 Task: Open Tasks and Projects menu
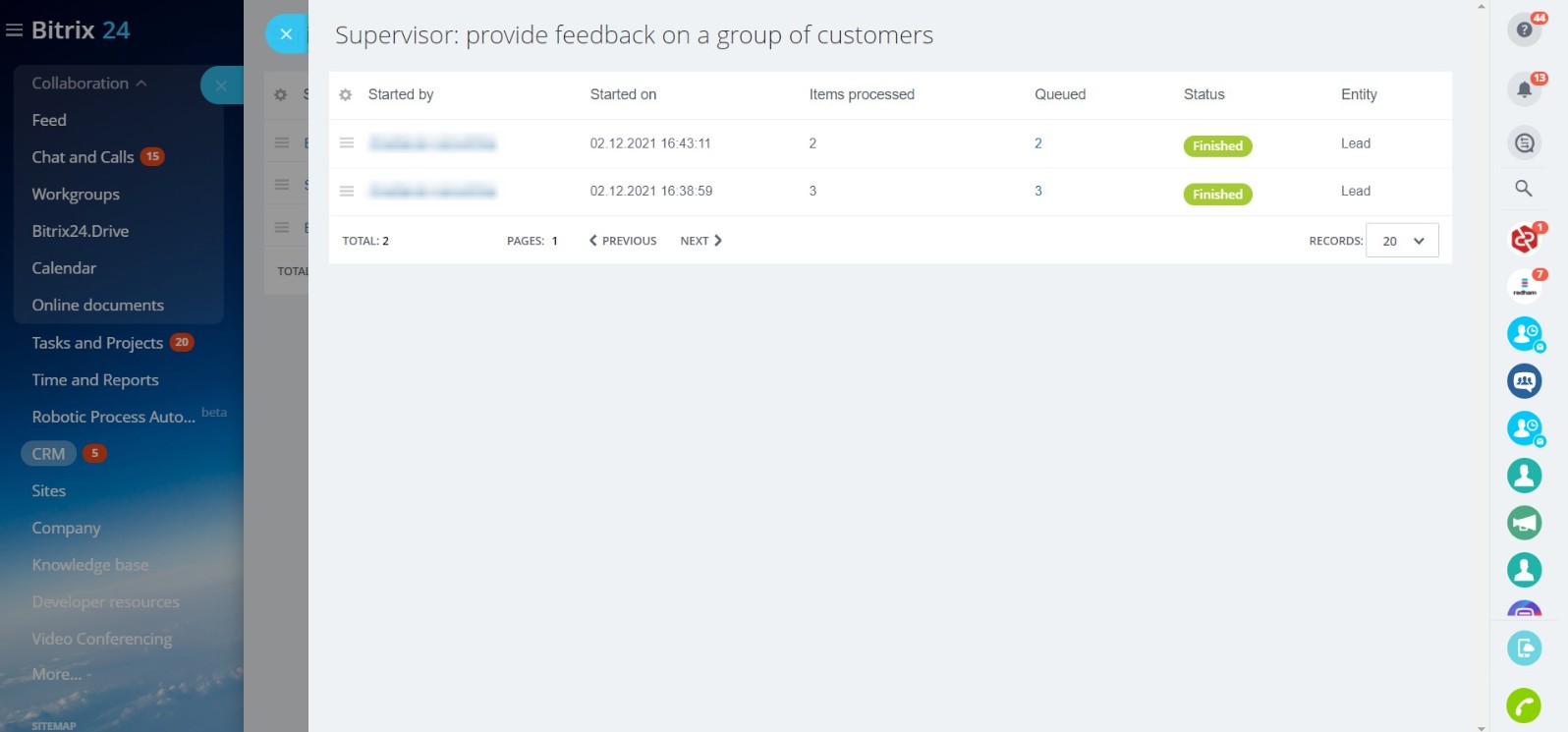point(97,343)
